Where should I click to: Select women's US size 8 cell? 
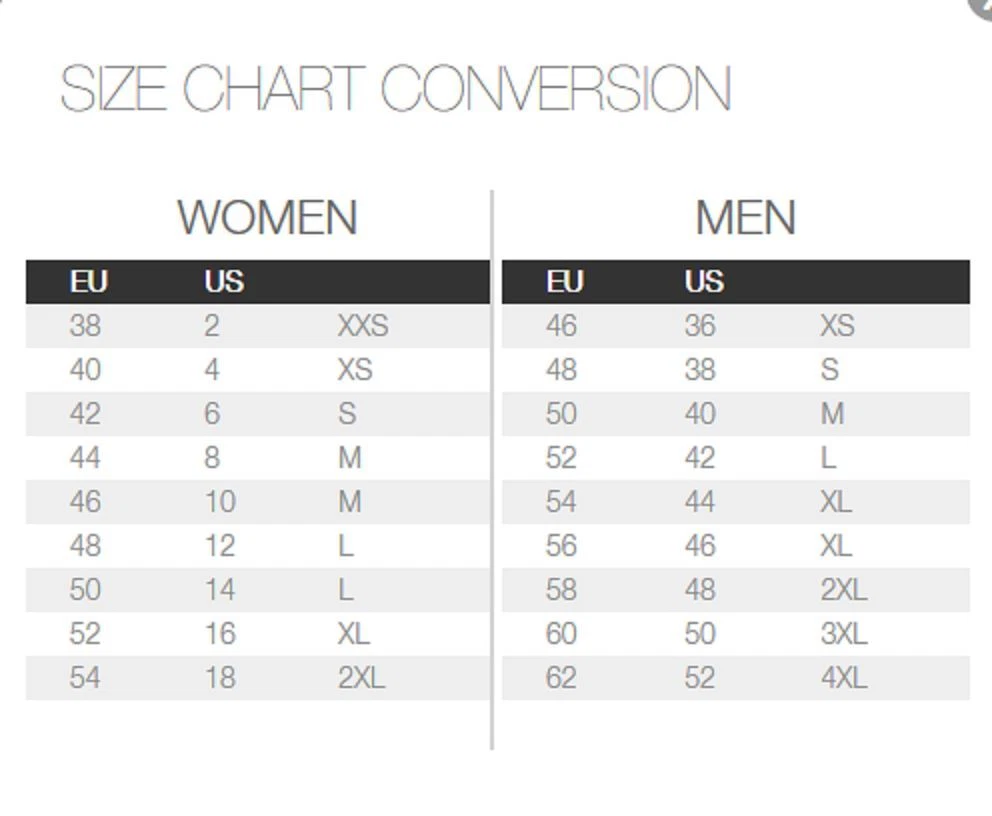tap(212, 457)
